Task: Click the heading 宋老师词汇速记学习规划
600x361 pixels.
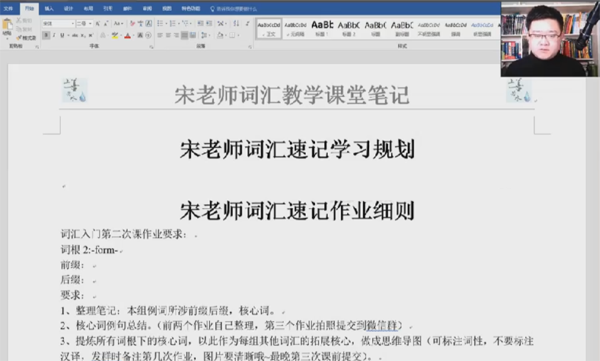Action: 297,149
